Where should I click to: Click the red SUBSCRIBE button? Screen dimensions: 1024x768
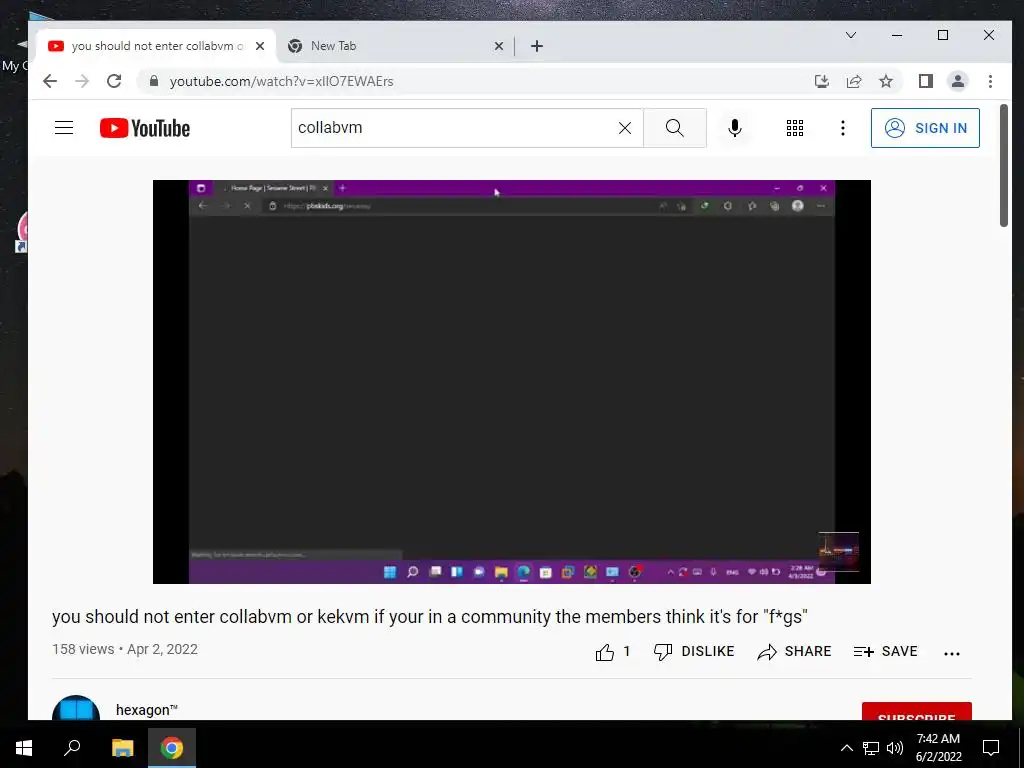tap(916, 712)
